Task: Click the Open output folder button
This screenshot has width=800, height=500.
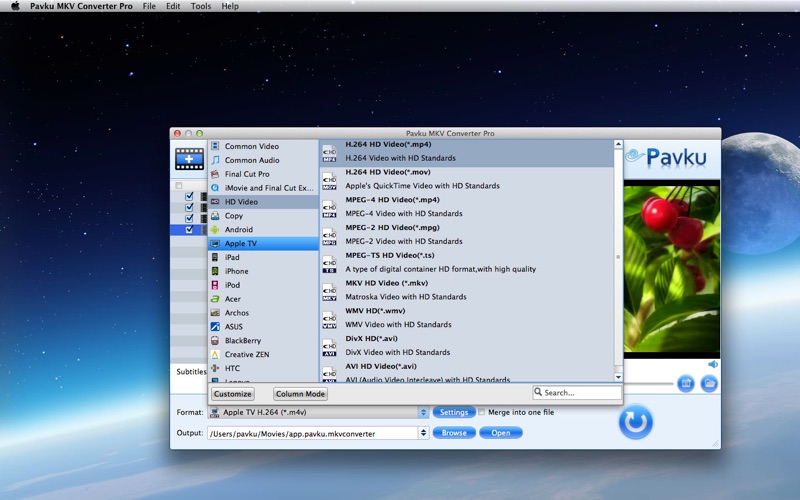Action: (x=501, y=433)
